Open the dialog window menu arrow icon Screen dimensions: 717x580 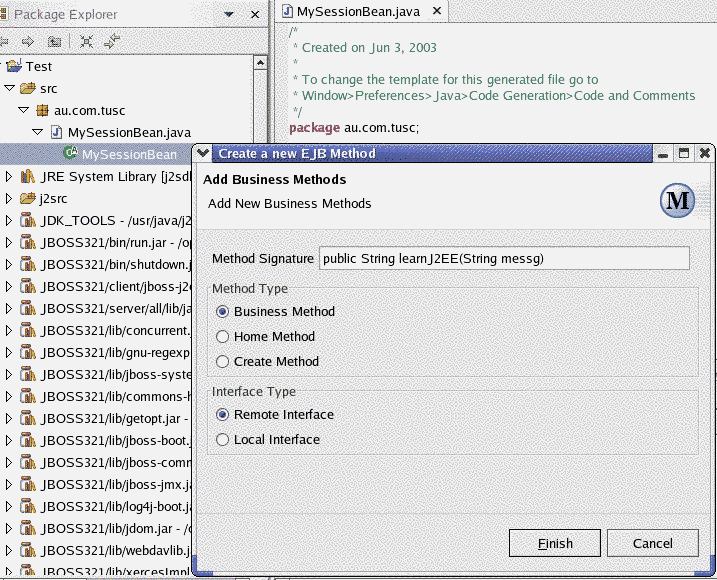pos(203,153)
